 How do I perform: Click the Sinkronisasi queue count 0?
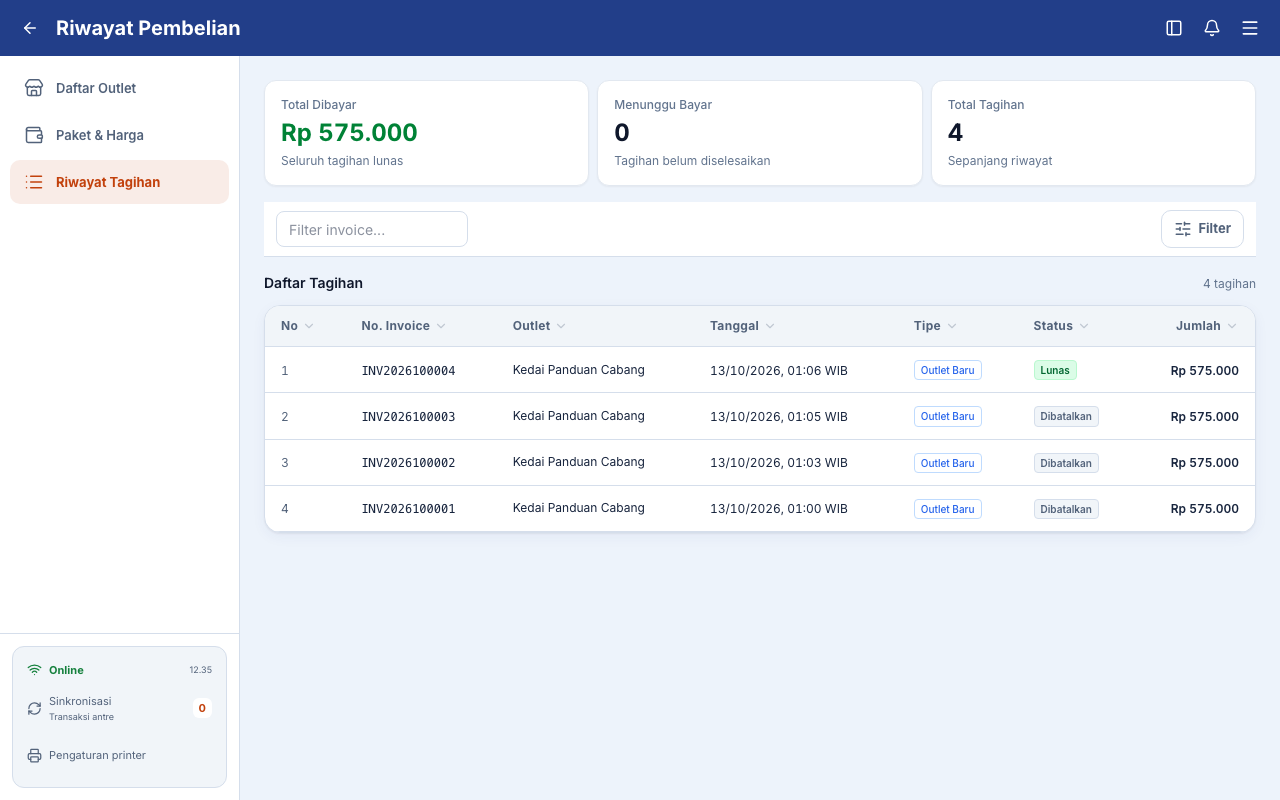[x=202, y=708]
